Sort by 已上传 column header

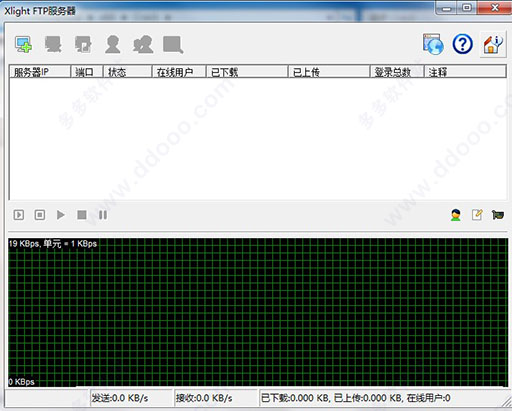point(329,72)
